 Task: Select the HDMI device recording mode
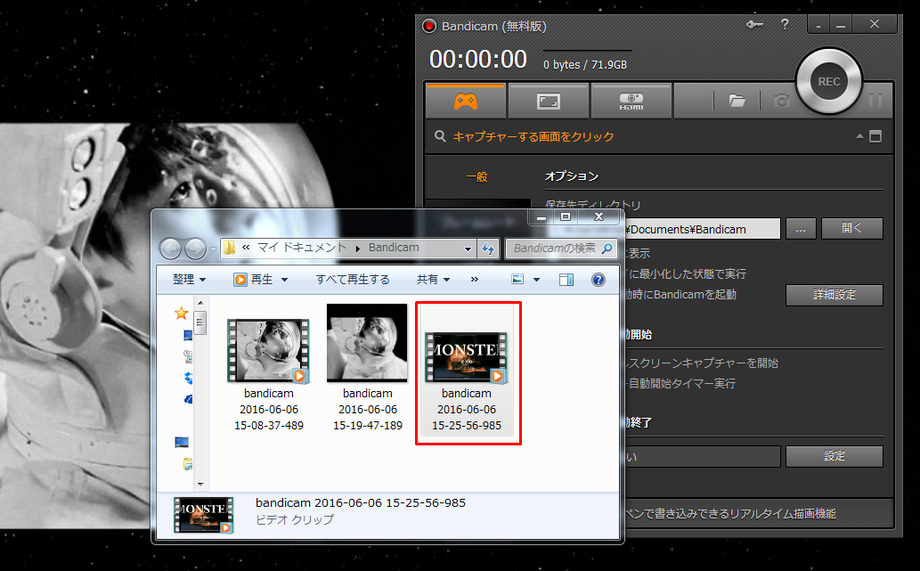coord(630,101)
